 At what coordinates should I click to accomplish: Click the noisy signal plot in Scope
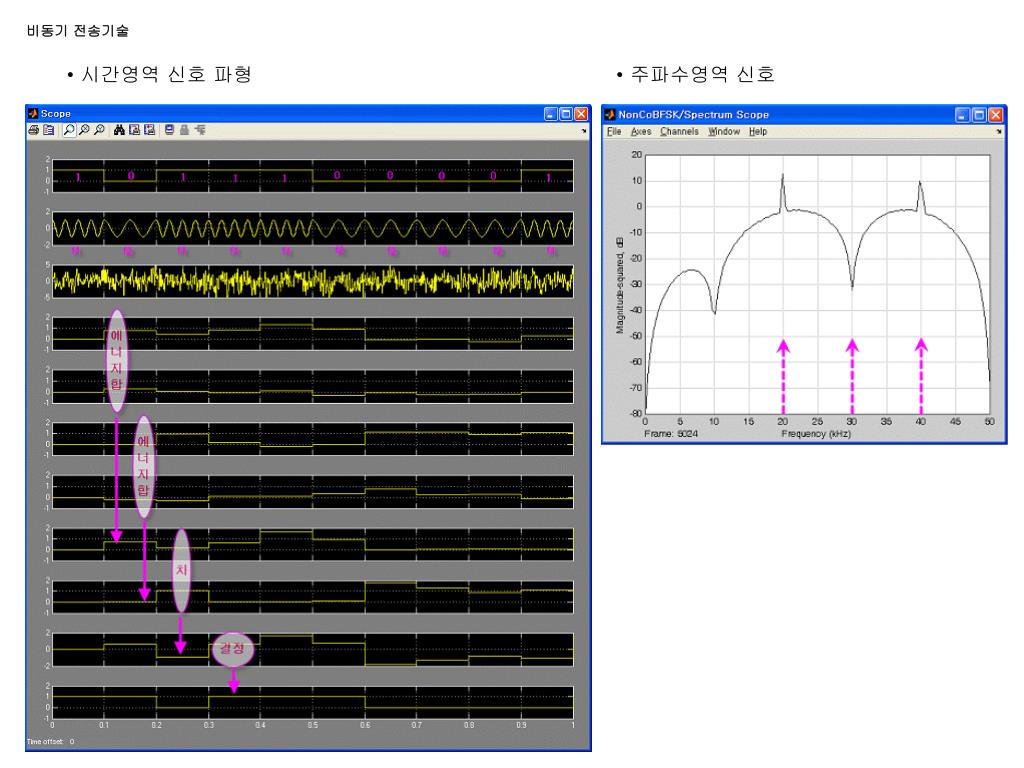click(313, 281)
